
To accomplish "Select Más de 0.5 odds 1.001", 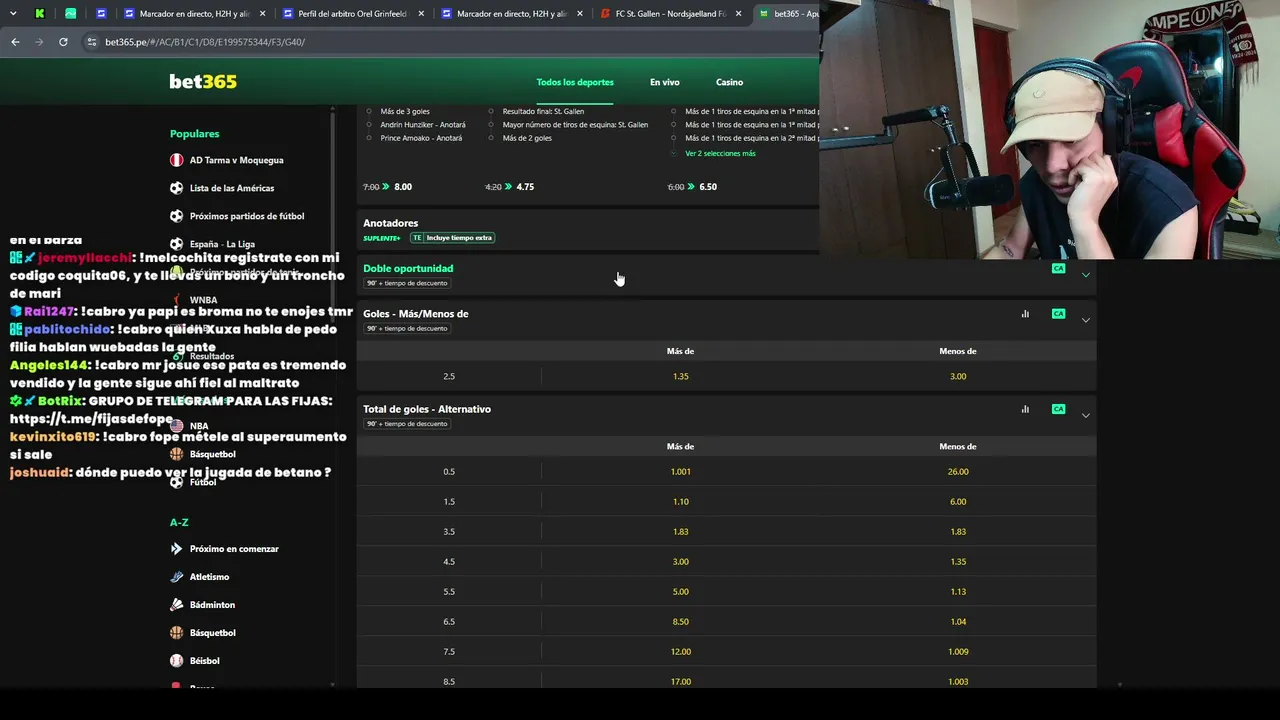I will pyautogui.click(x=680, y=472).
